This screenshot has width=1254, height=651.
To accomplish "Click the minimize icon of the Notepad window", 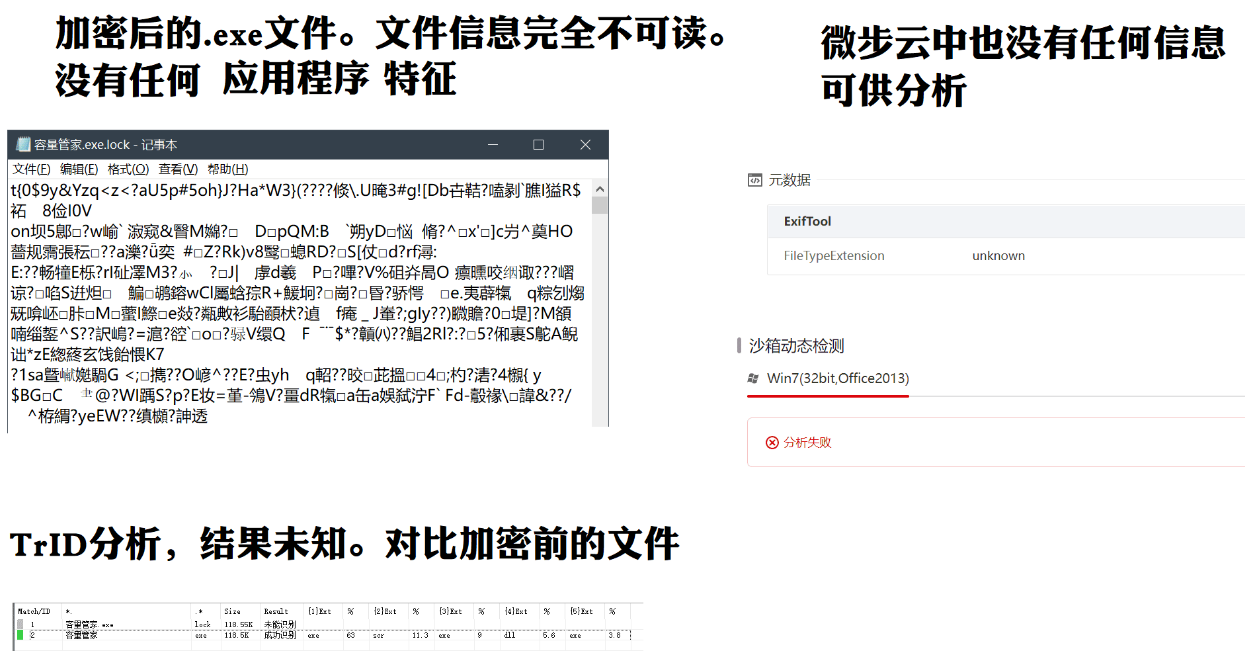I will (x=492, y=144).
